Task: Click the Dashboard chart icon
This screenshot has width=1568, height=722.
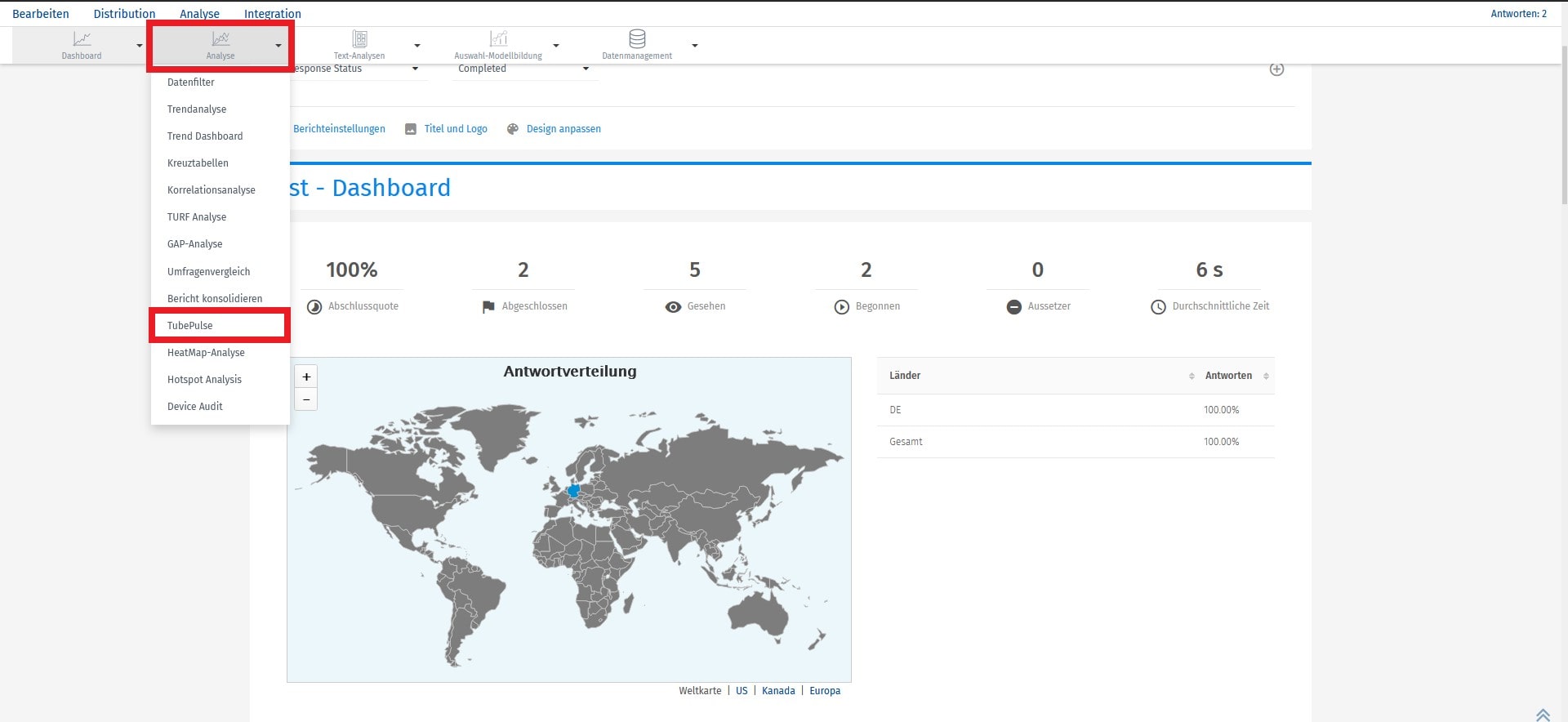Action: tap(82, 39)
